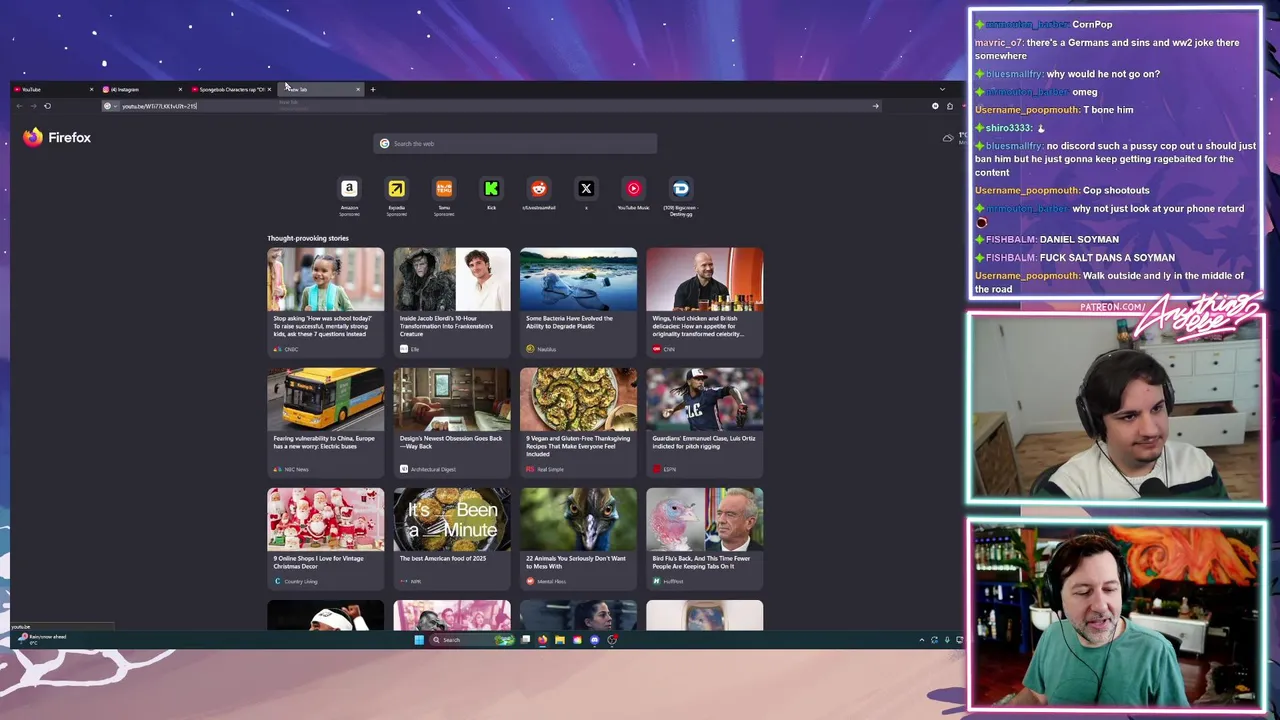Open Design's Newest Obsession story card
The width and height of the screenshot is (1280, 720).
(451, 422)
